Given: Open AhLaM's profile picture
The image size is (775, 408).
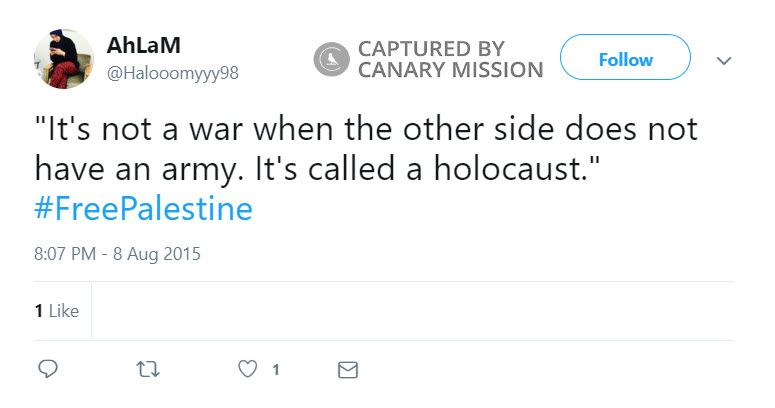Looking at the screenshot, I should [x=64, y=59].
